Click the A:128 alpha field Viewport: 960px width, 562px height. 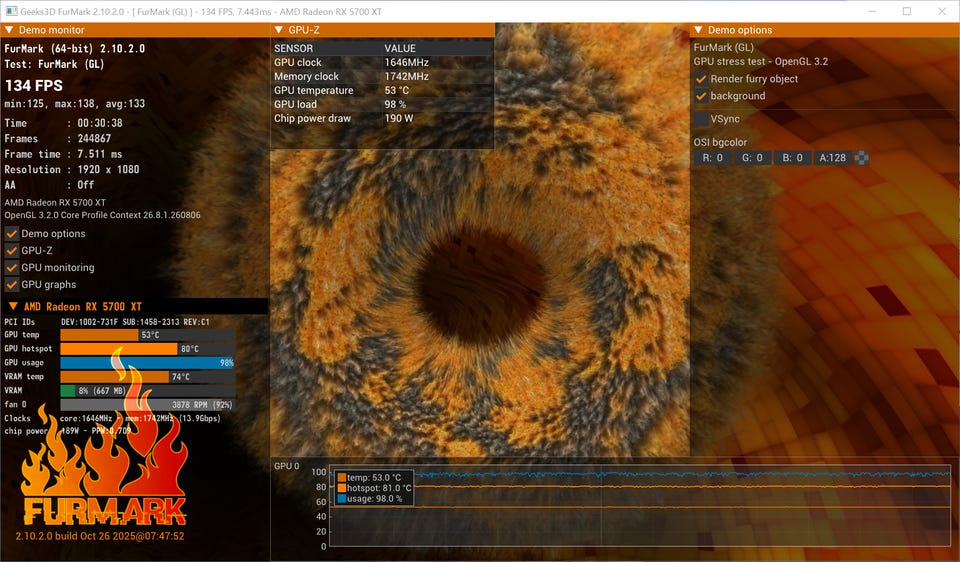pyautogui.click(x=833, y=158)
